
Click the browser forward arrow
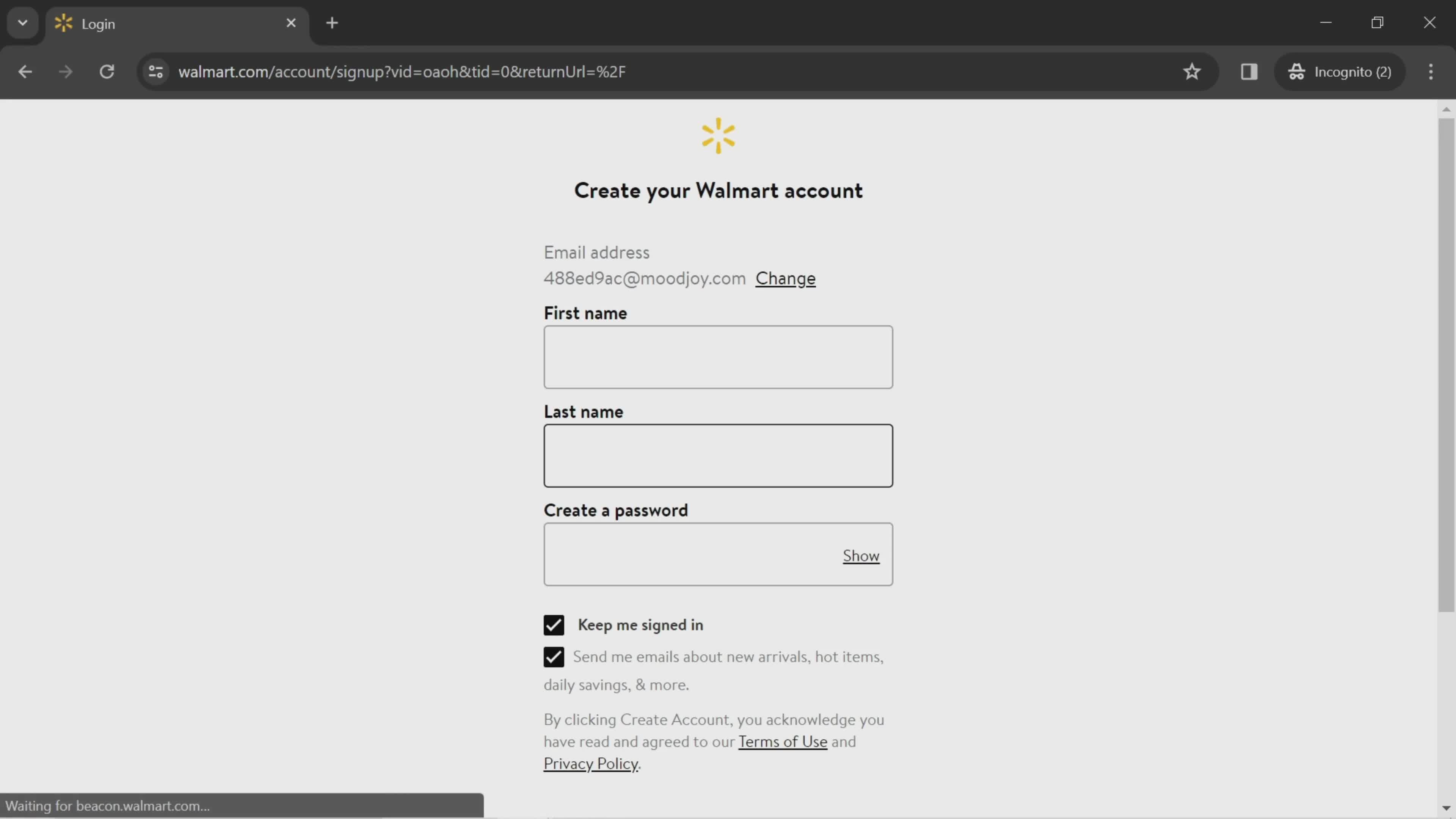point(66,72)
